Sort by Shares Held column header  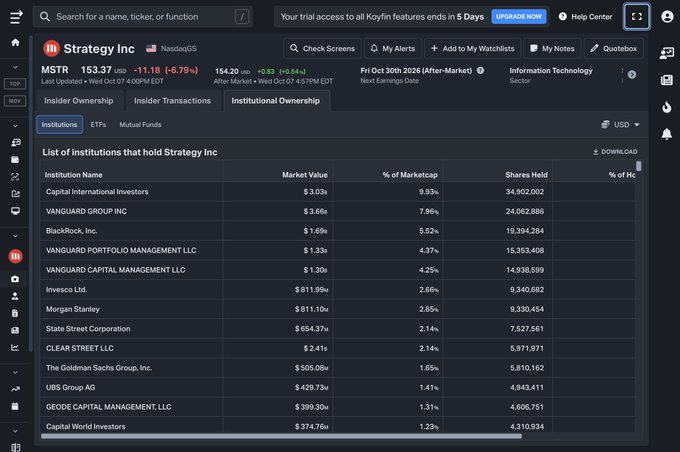pos(526,175)
